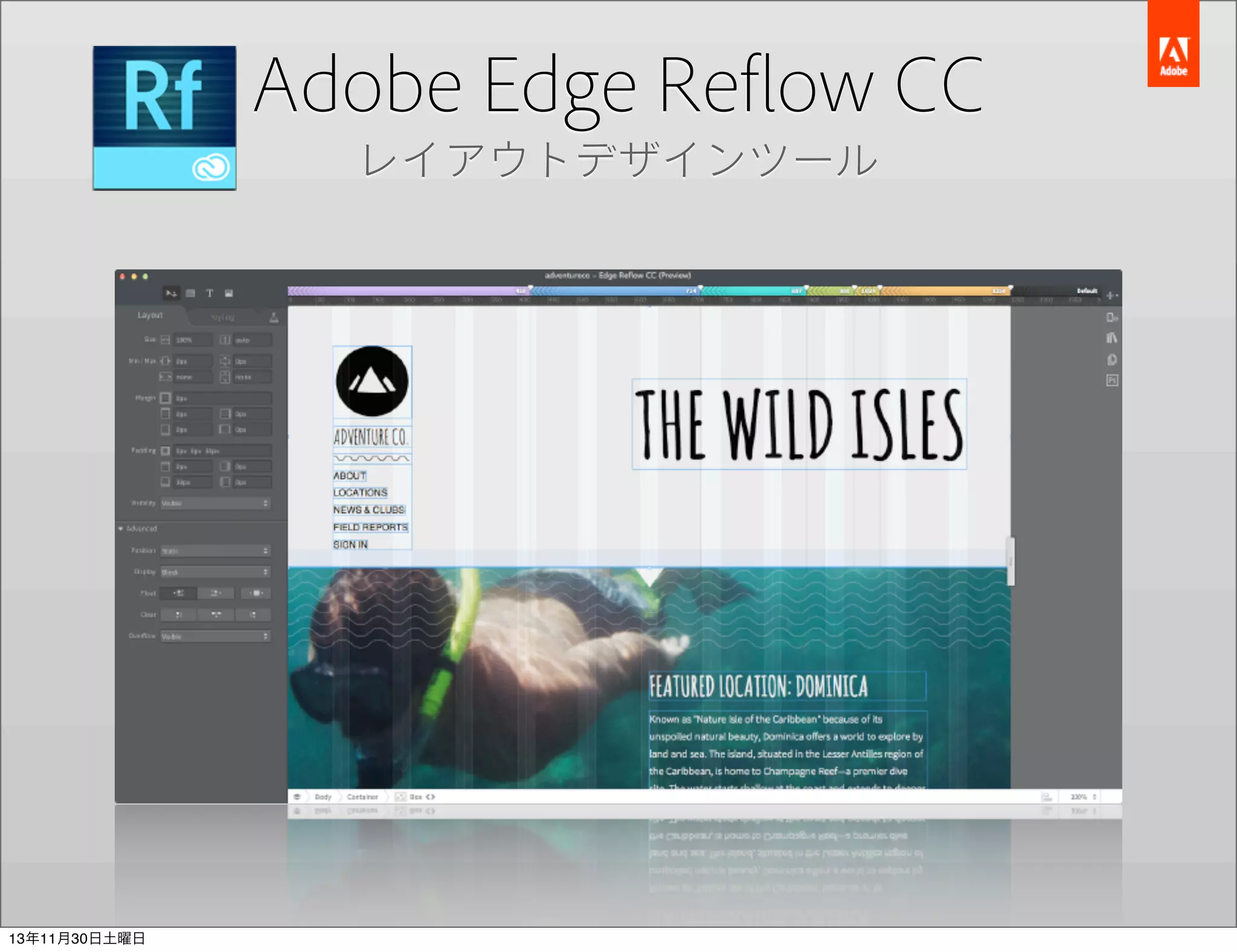Click the Min width icon
The image size is (1237, 952).
(x=165, y=361)
